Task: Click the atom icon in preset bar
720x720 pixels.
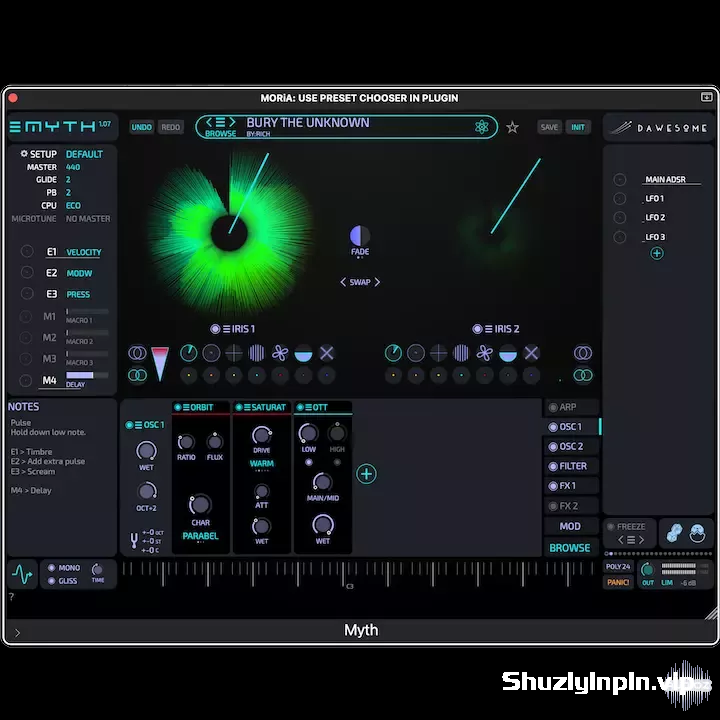Action: tap(482, 127)
